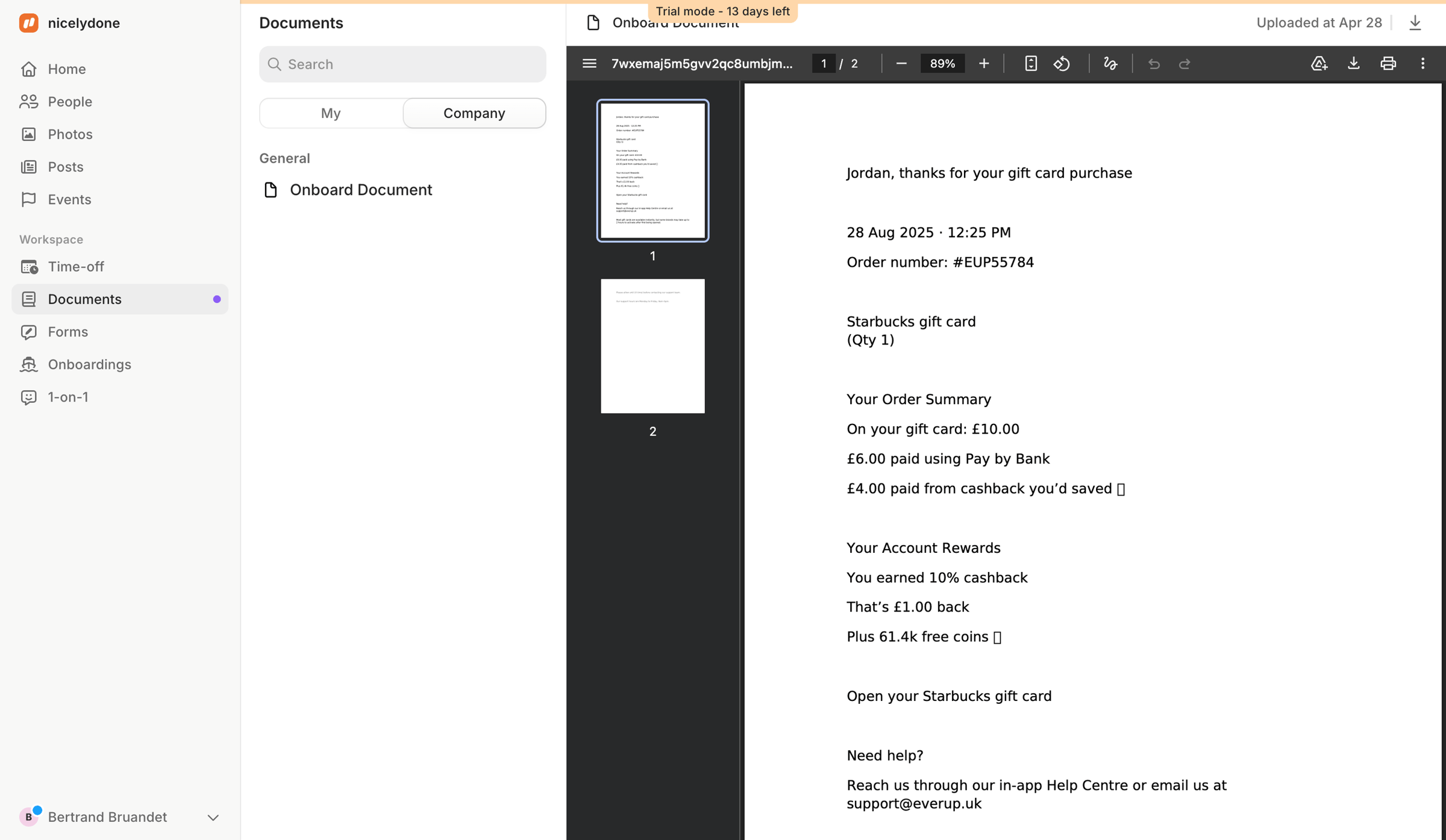1446x840 pixels.
Task: Click the 89% zoom level field
Action: pos(942,63)
